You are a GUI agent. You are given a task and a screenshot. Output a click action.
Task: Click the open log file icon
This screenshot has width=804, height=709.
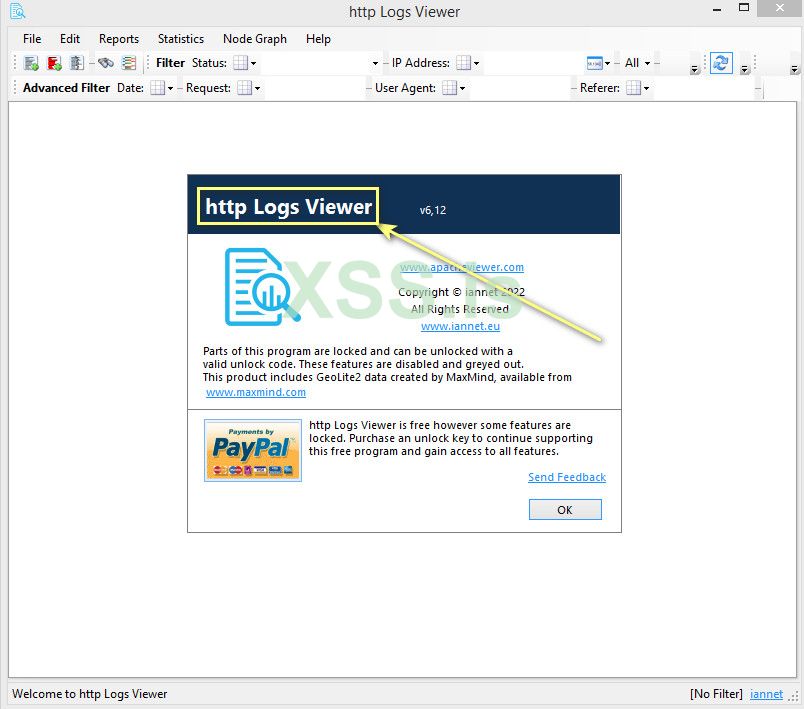[x=31, y=63]
